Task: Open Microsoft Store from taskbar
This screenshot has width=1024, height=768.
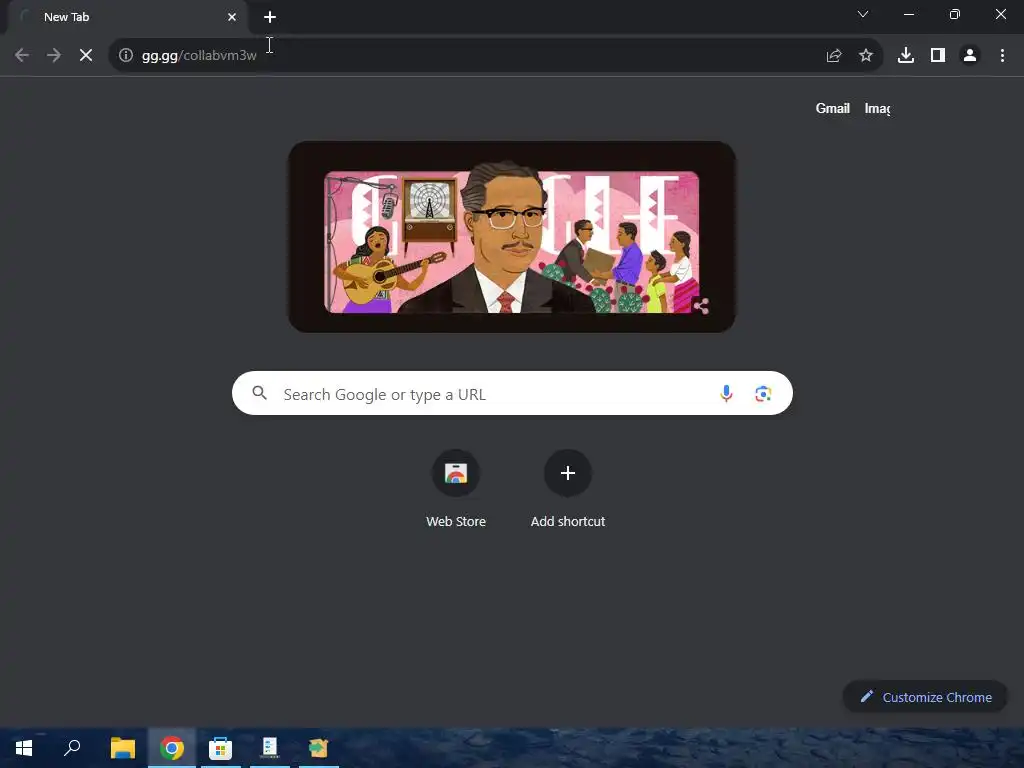Action: 221,748
